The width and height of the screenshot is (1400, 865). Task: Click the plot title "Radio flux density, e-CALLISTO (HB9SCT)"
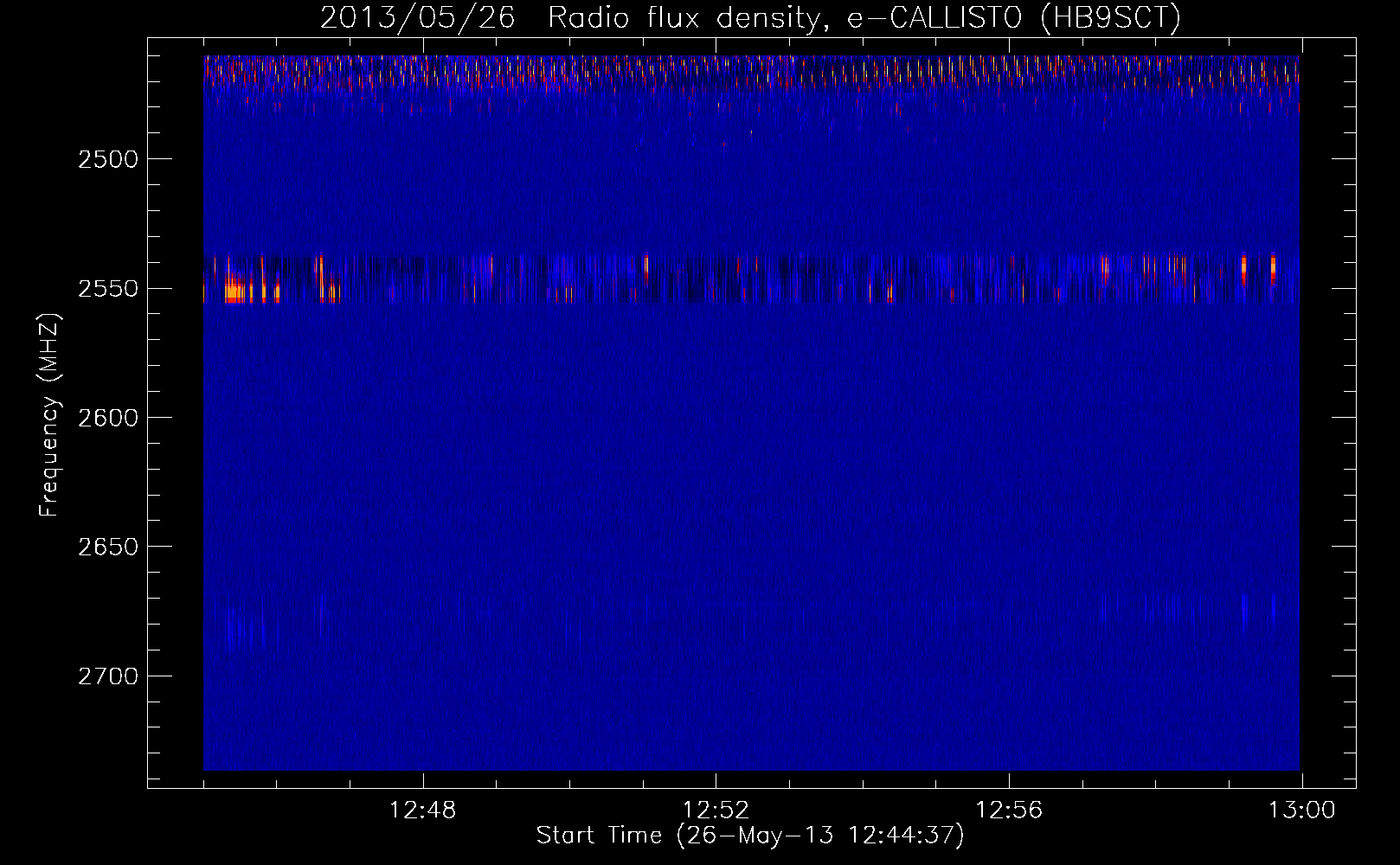(x=864, y=17)
